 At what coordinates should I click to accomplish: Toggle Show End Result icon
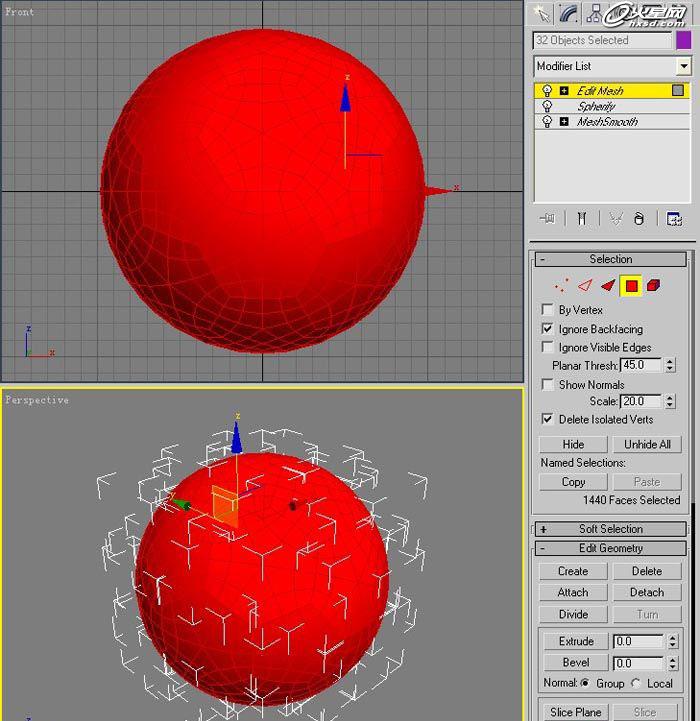tap(580, 219)
